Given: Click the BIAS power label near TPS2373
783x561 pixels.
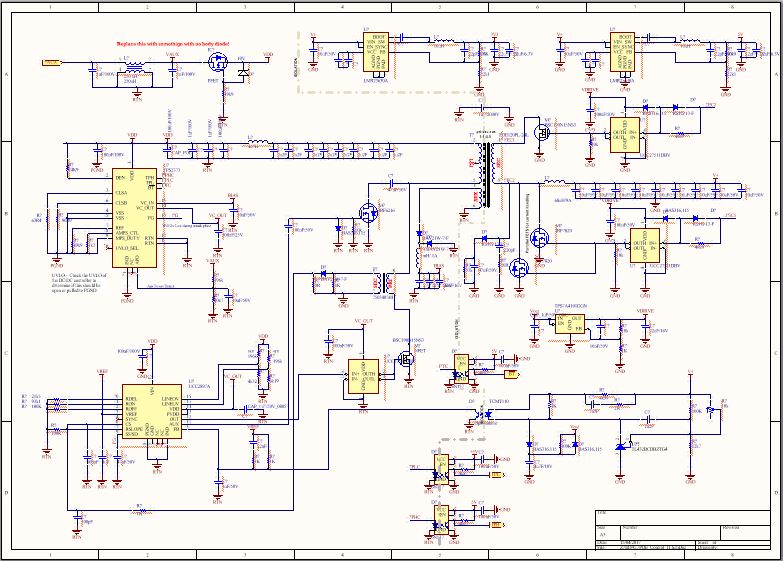Looking at the screenshot, I should point(232,195).
